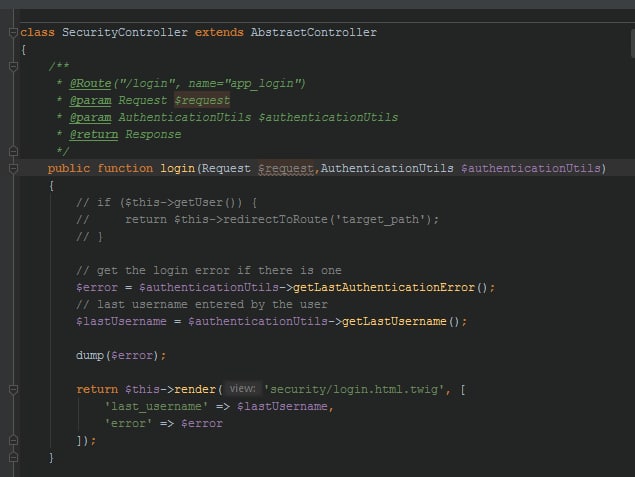Click the 'render' method call
Screen dimensions: 635x477
coord(195,390)
